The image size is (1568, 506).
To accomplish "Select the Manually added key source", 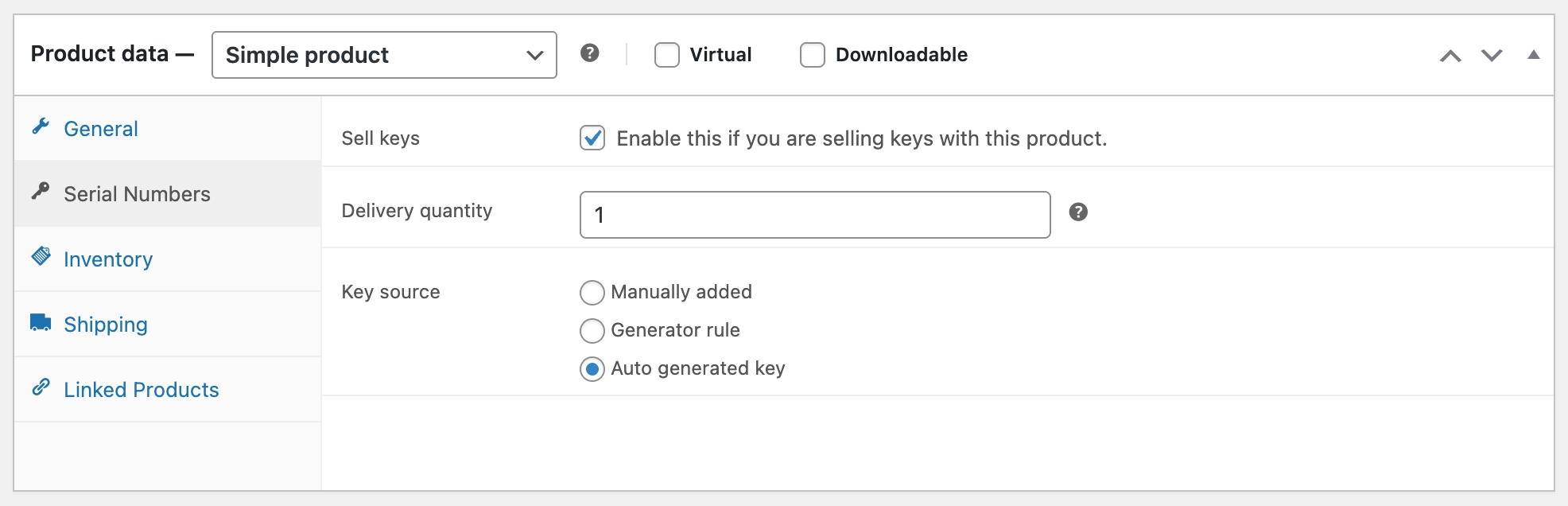I will point(592,293).
